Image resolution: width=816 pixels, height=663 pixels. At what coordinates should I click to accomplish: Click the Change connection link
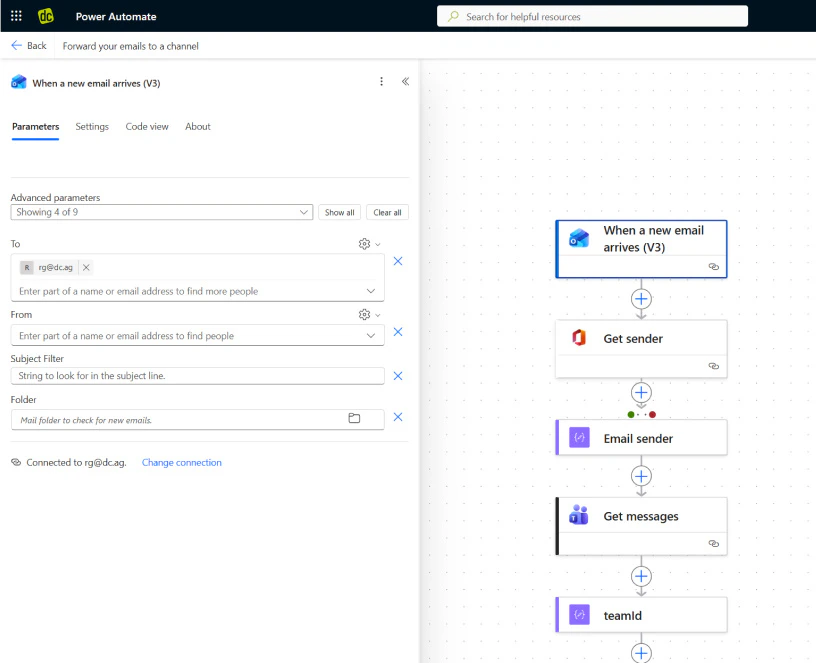(x=182, y=463)
